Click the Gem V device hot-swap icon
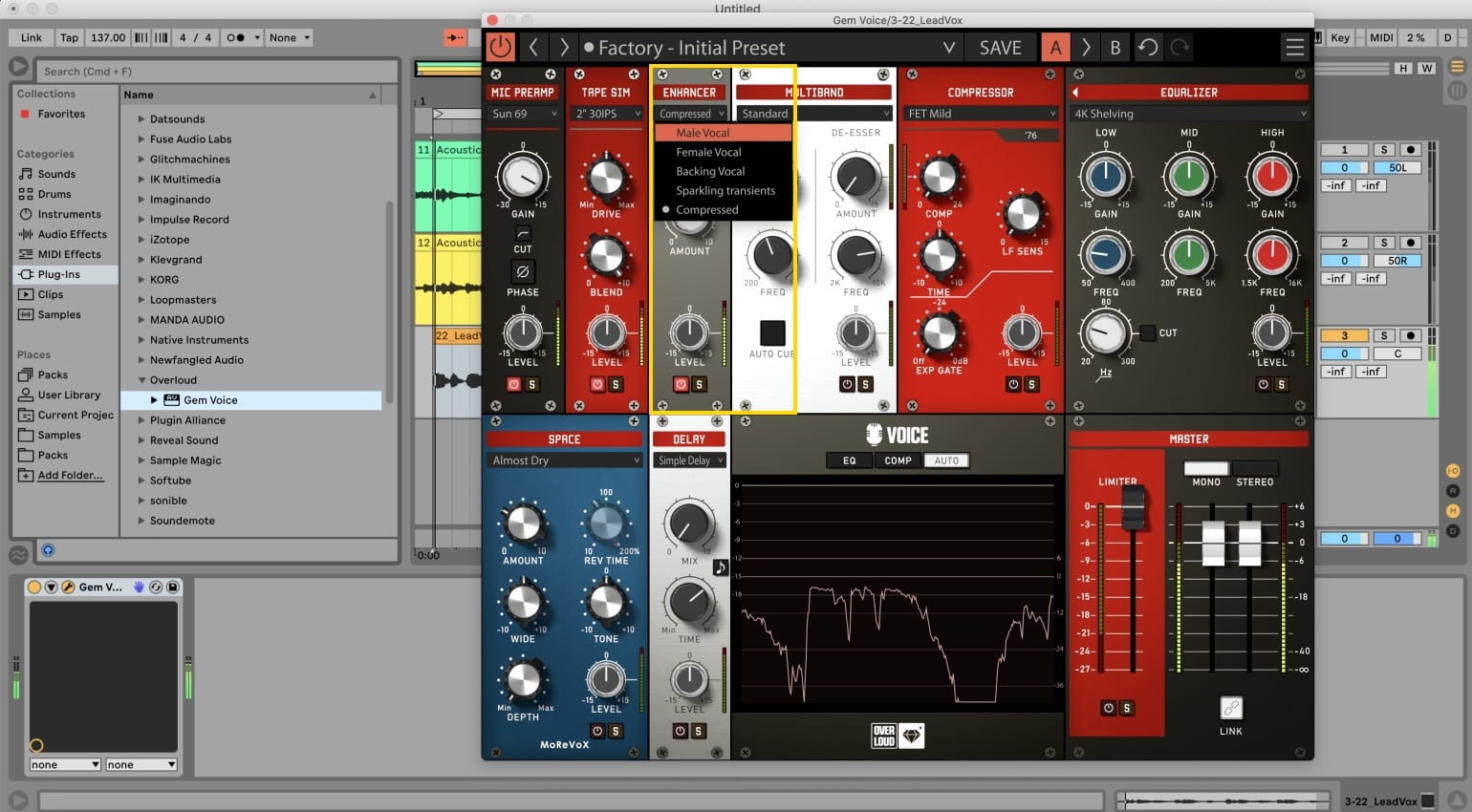 [x=156, y=587]
